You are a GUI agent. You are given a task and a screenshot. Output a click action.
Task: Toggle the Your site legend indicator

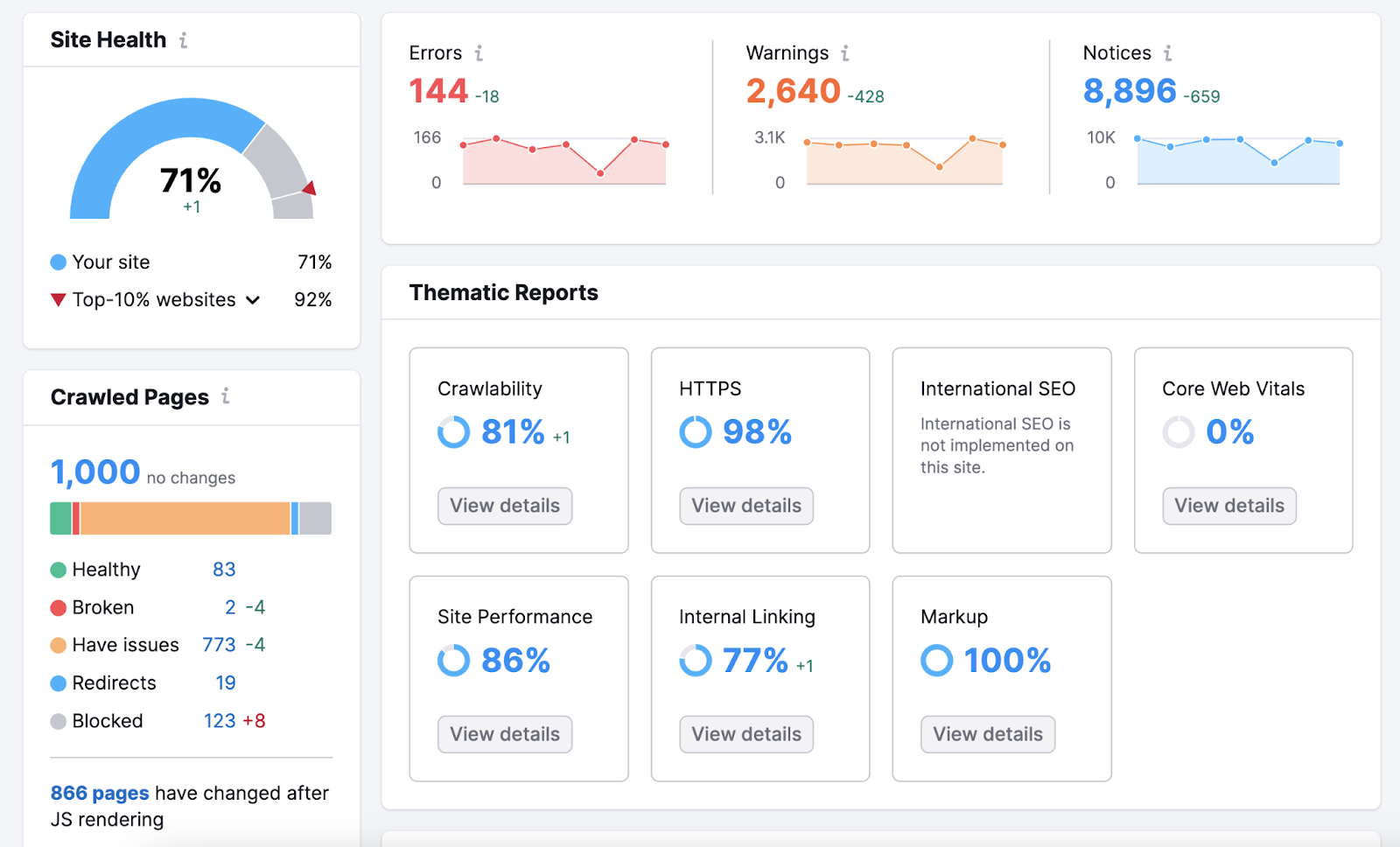point(58,262)
